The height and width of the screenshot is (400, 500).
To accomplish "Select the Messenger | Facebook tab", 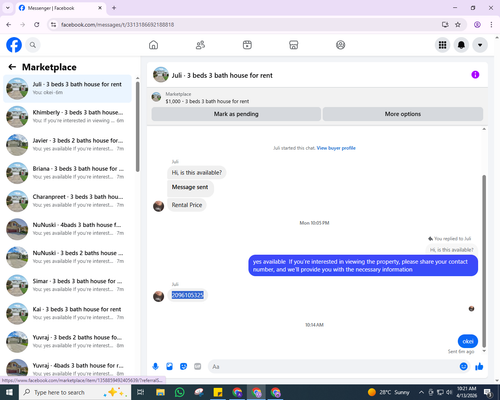I will (60, 8).
